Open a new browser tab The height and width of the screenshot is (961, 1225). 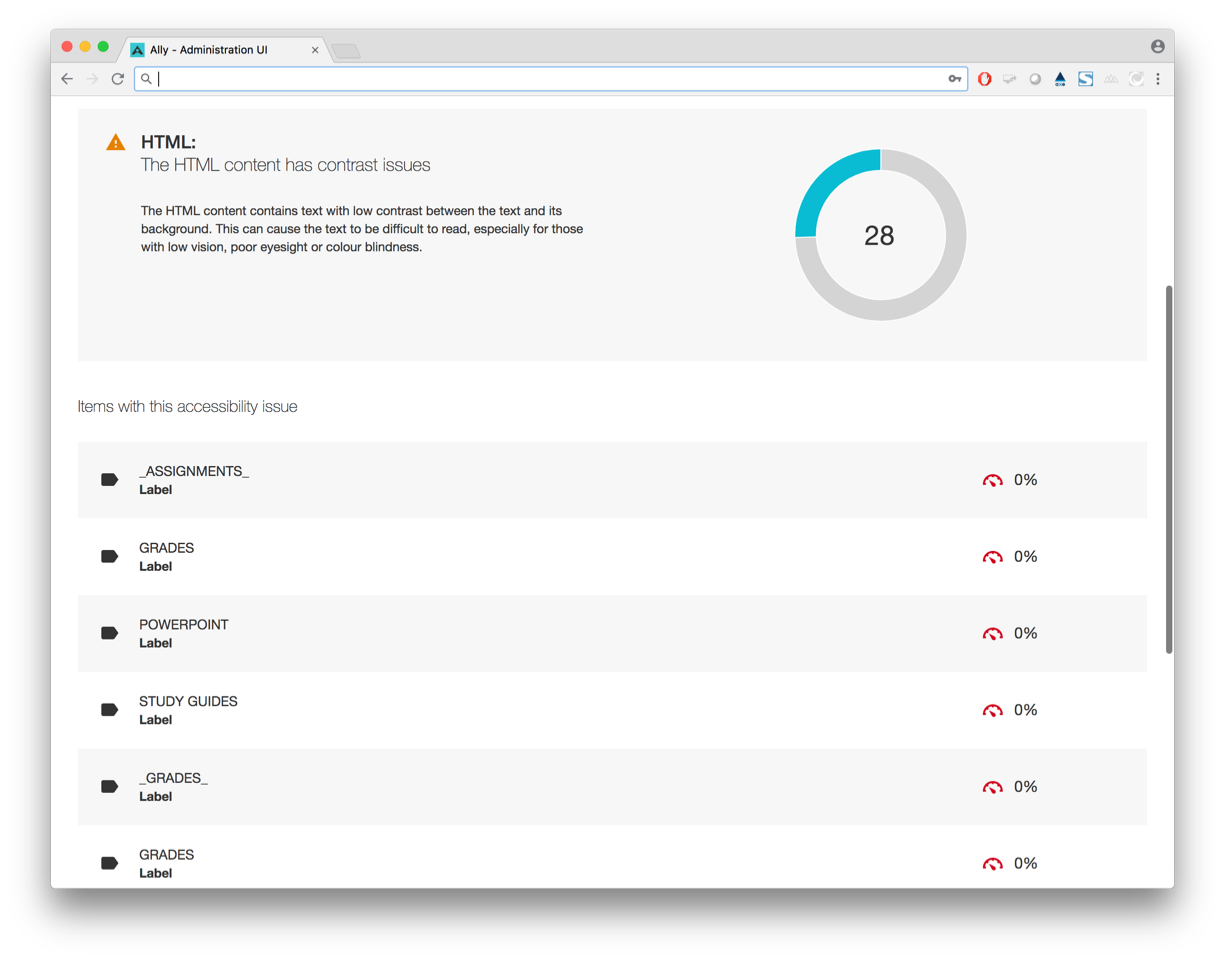pyautogui.click(x=346, y=51)
